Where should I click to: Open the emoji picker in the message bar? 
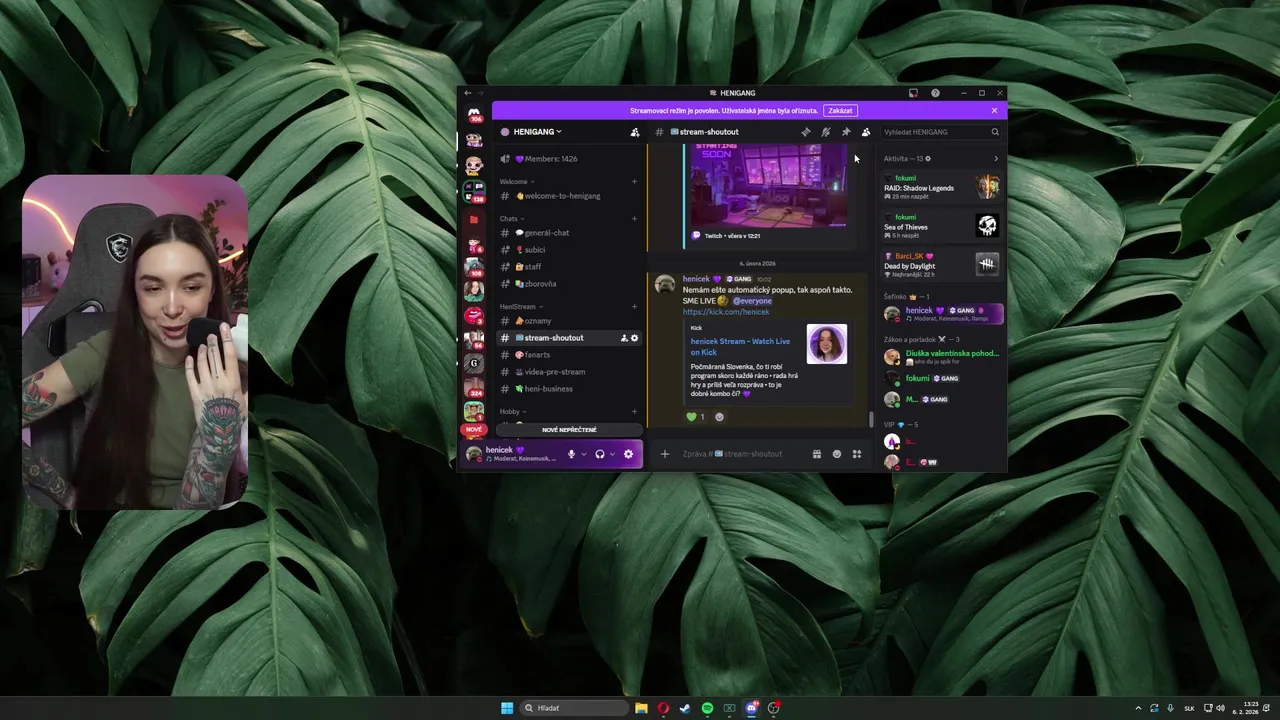837,454
